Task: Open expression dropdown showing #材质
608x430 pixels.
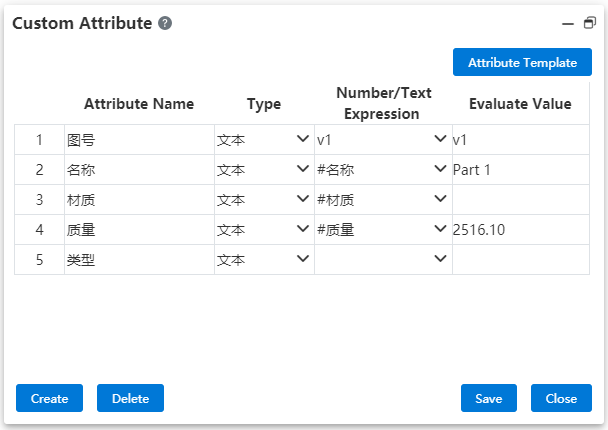Action: click(x=440, y=199)
